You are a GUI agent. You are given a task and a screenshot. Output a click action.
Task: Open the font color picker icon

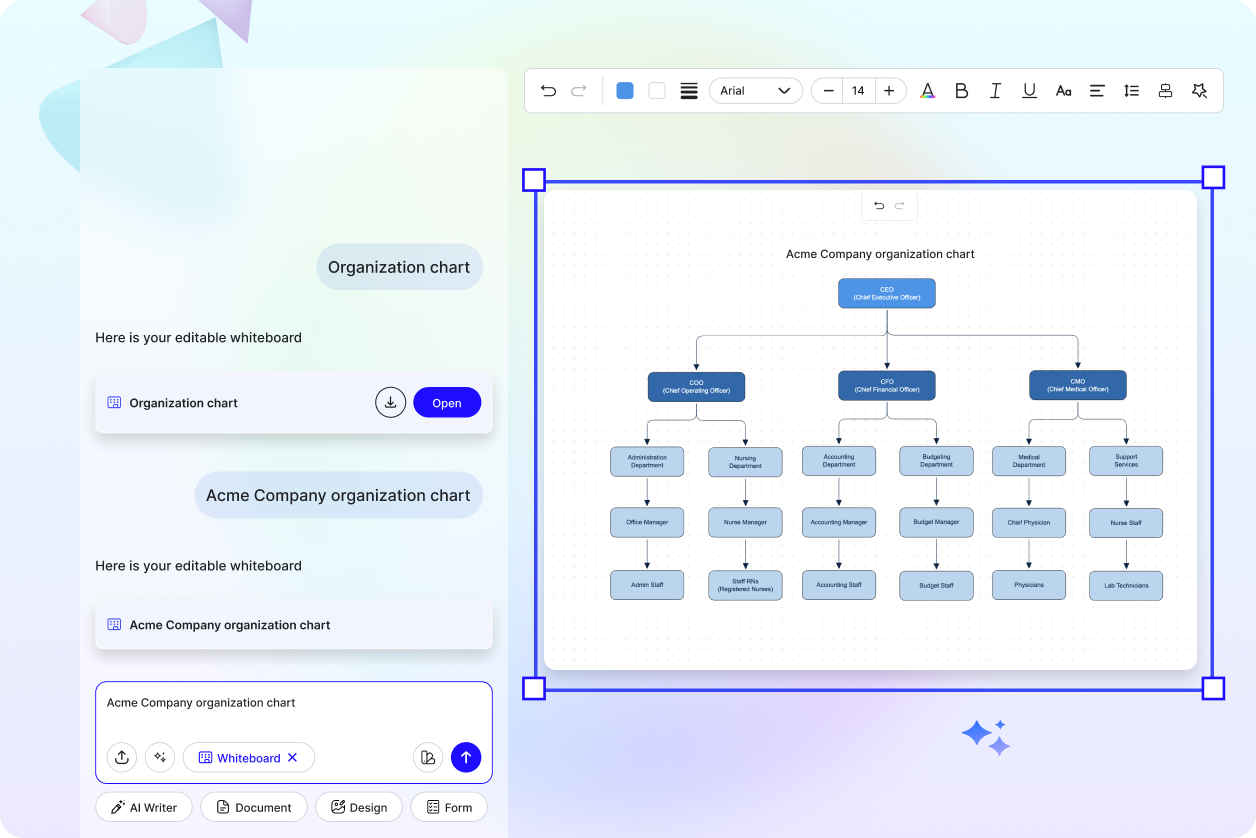pos(927,90)
